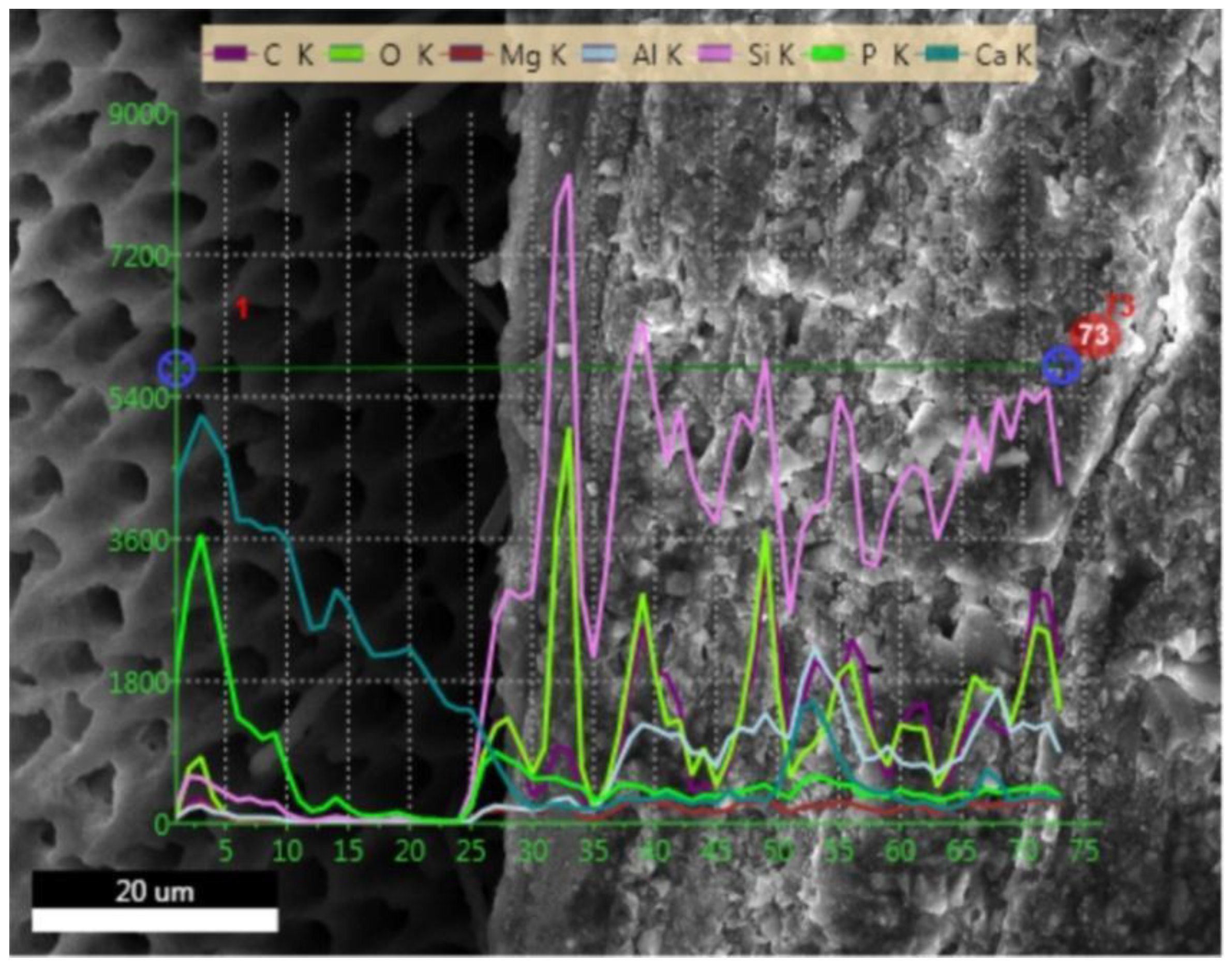Click the Al K legend text

coord(657,55)
